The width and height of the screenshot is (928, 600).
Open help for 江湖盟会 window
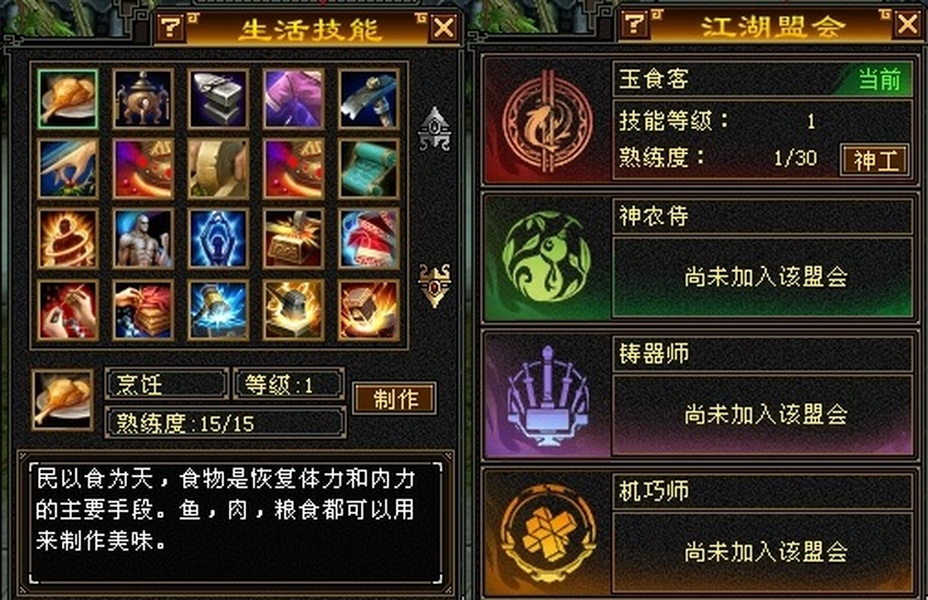(x=636, y=24)
